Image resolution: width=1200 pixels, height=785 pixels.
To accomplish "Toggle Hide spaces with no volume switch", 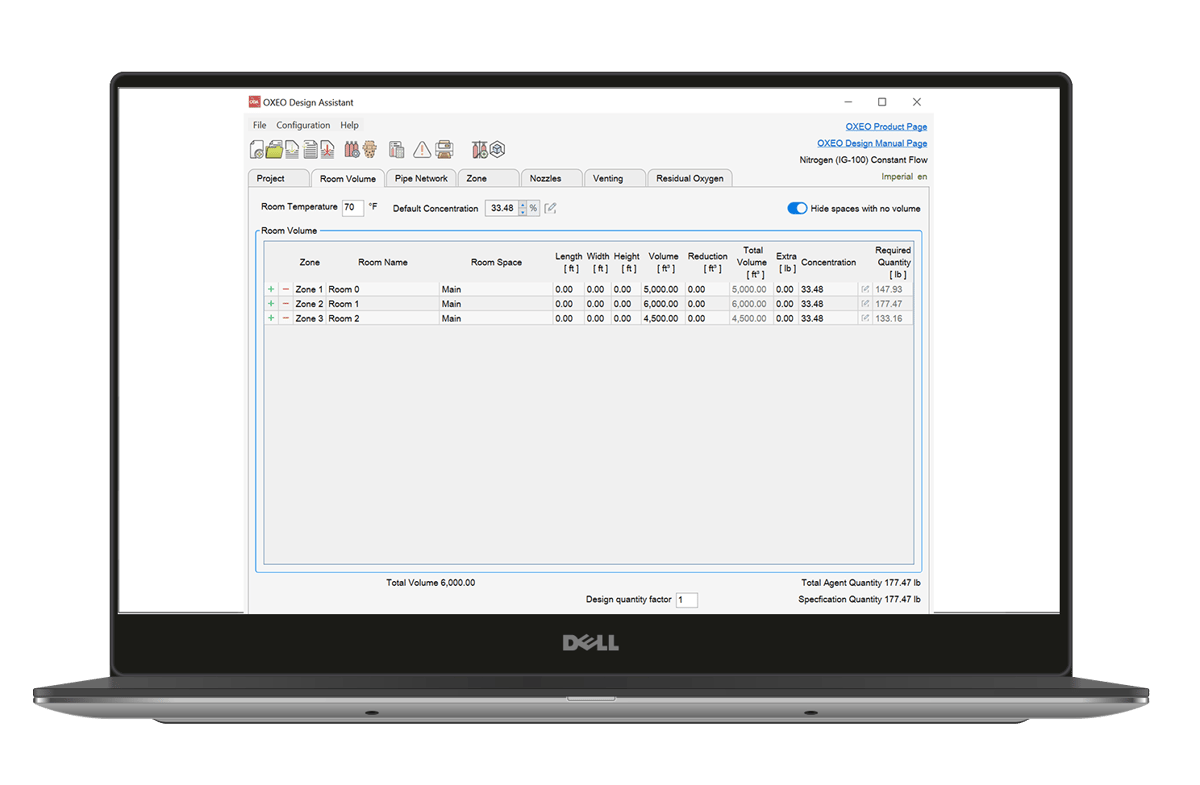I will click(797, 208).
